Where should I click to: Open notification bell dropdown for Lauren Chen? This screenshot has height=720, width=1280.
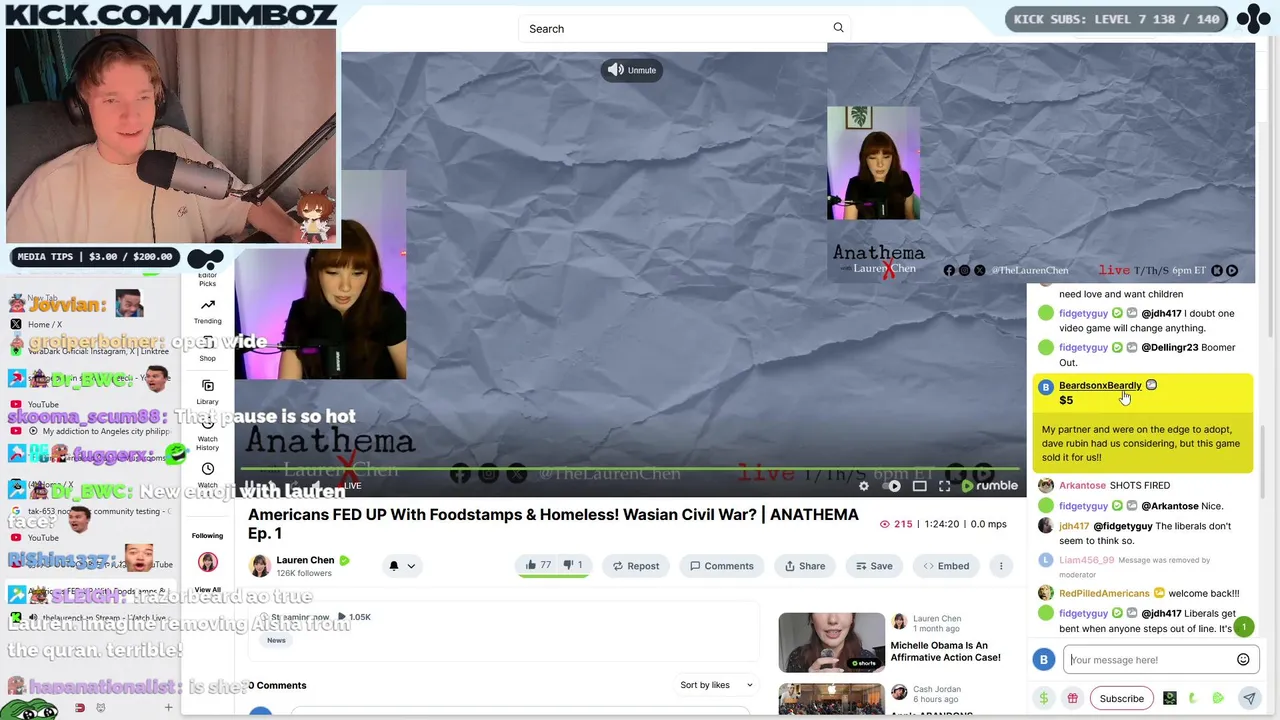pyautogui.click(x=401, y=566)
